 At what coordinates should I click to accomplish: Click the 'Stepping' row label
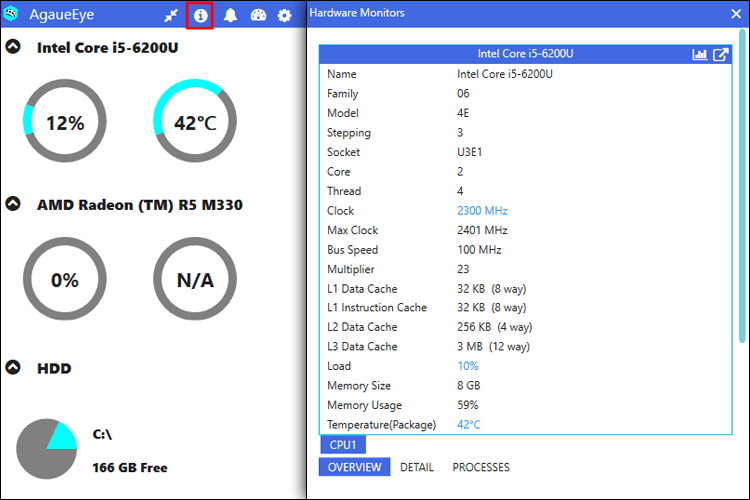[x=349, y=133]
